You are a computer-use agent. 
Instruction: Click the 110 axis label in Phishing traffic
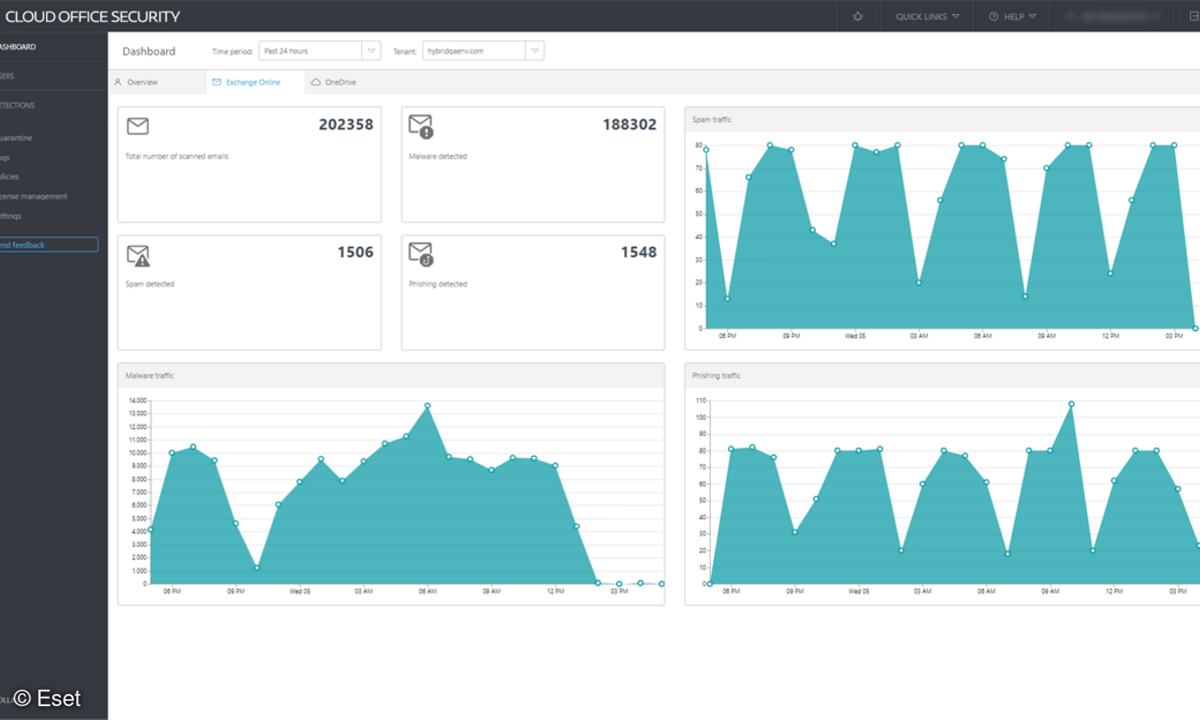701,400
